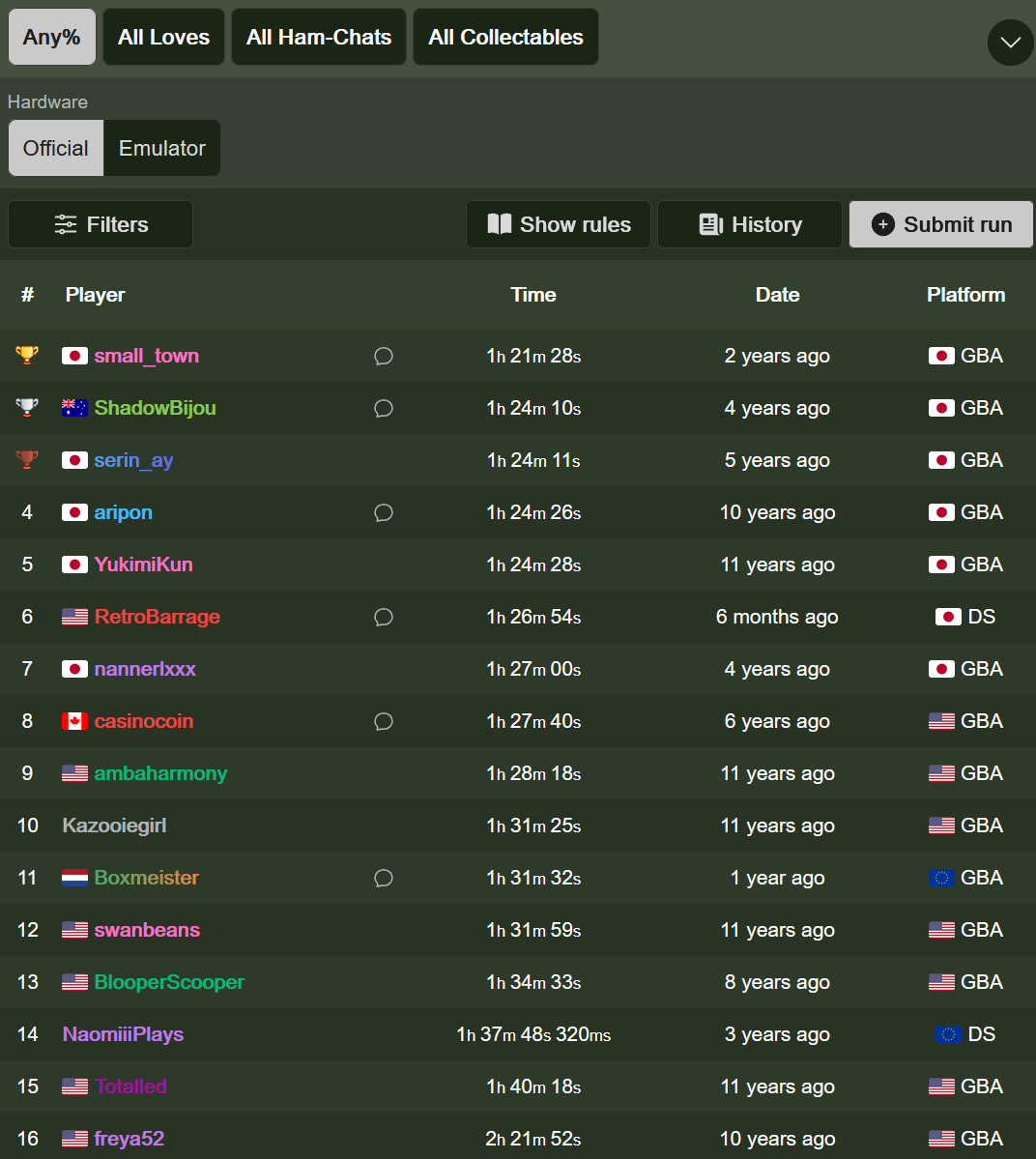This screenshot has height=1159, width=1036.
Task: Click the gold trophy first-place icon
Action: [27, 356]
